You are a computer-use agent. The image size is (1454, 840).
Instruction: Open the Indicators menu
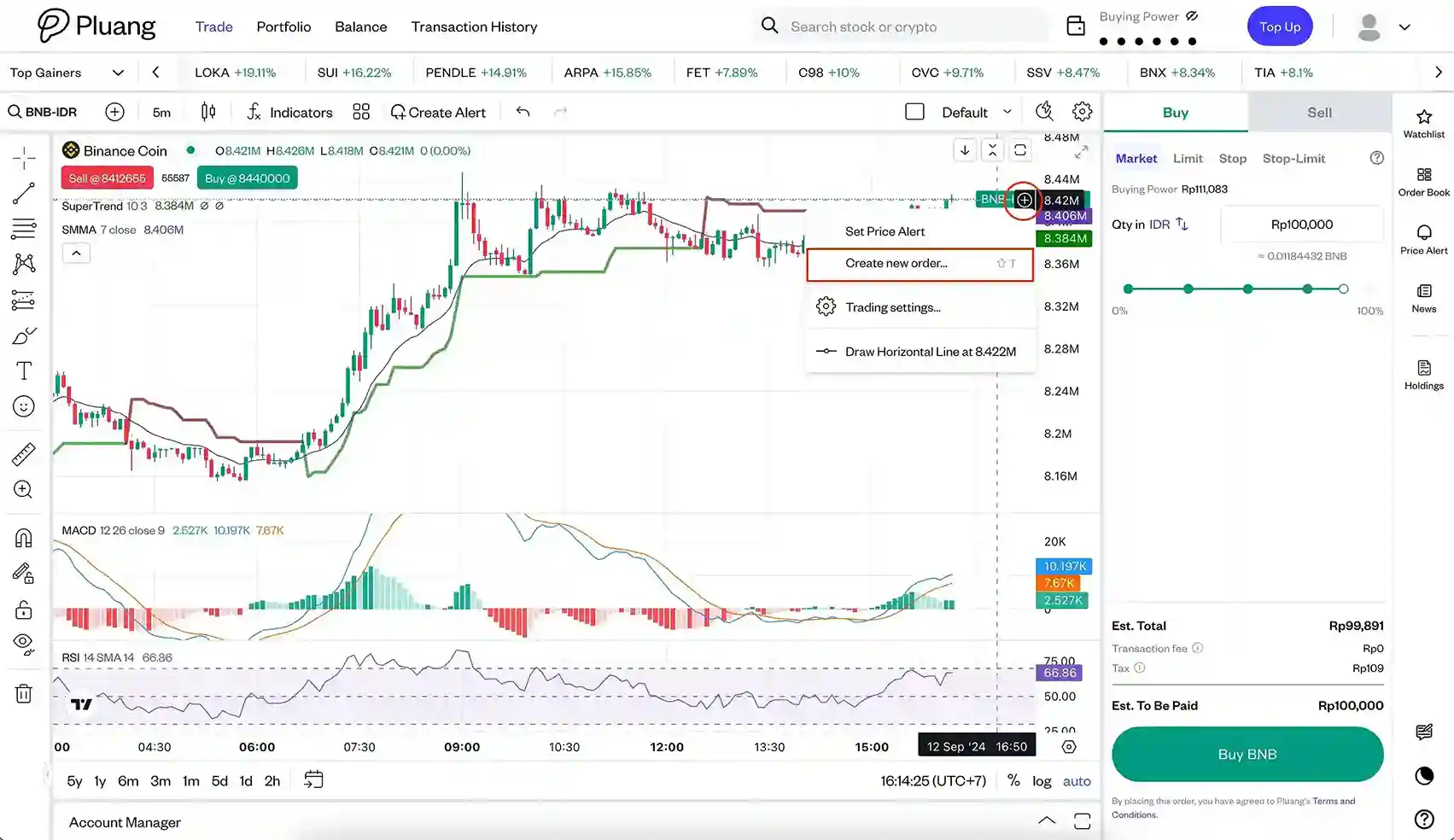[289, 112]
